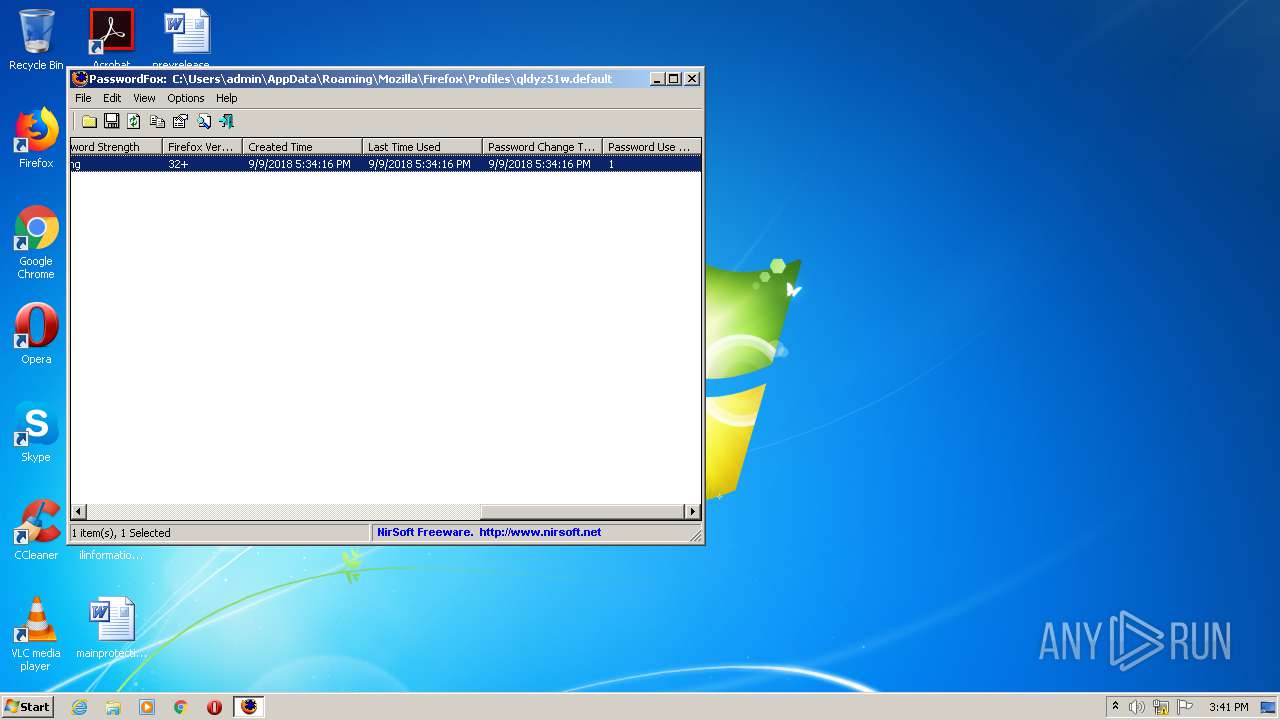Click the taskbar clock showing 3:41 PM
The width and height of the screenshot is (1280, 720).
(x=1228, y=707)
